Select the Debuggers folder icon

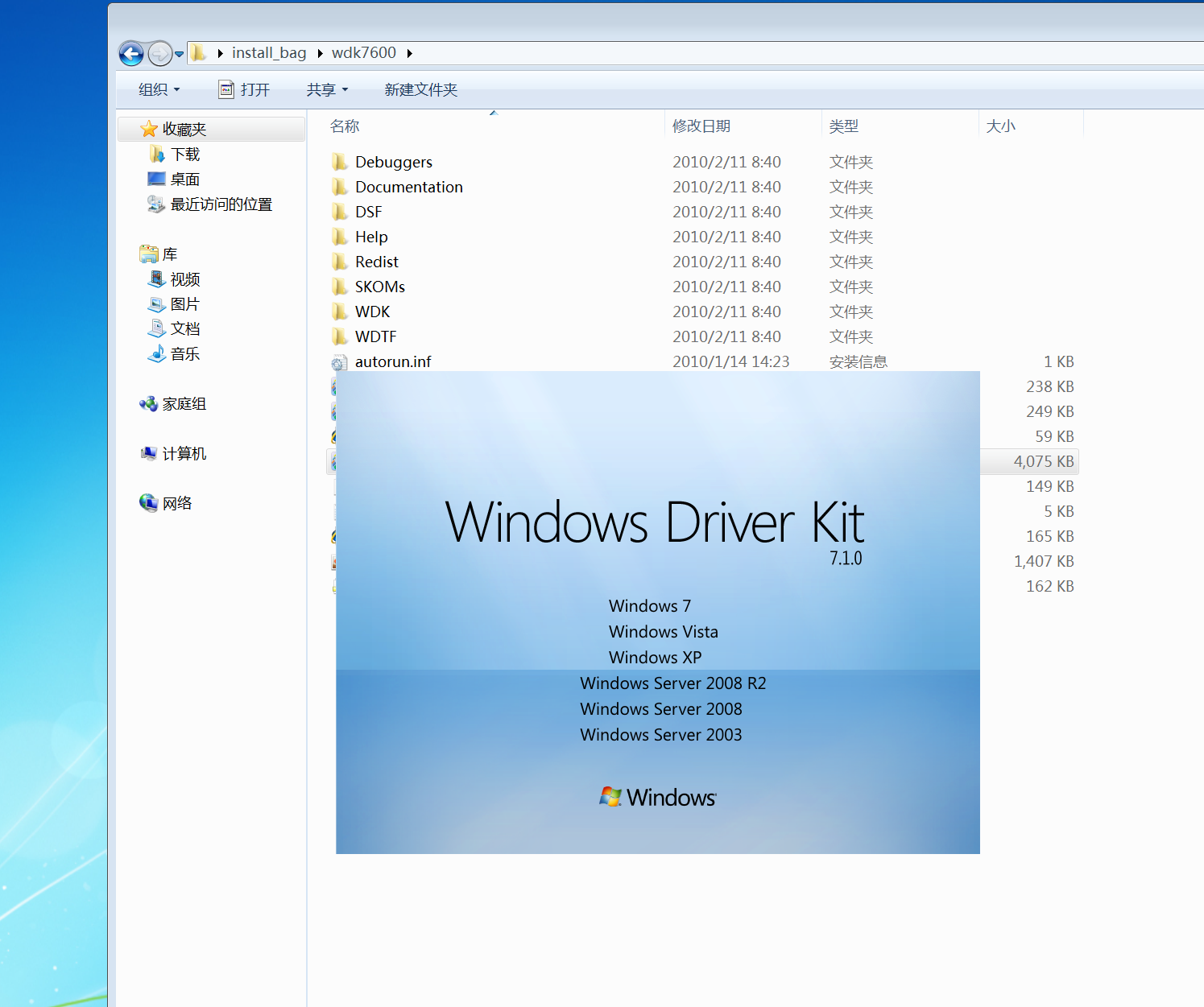coord(339,162)
